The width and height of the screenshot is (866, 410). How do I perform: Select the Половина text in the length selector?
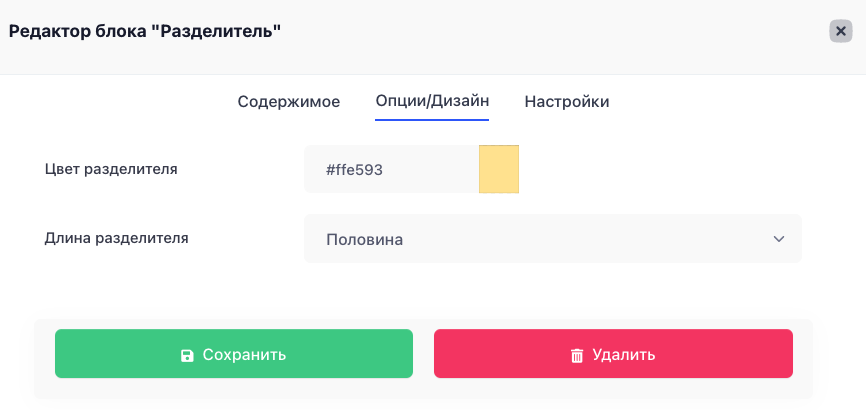pyautogui.click(x=365, y=240)
